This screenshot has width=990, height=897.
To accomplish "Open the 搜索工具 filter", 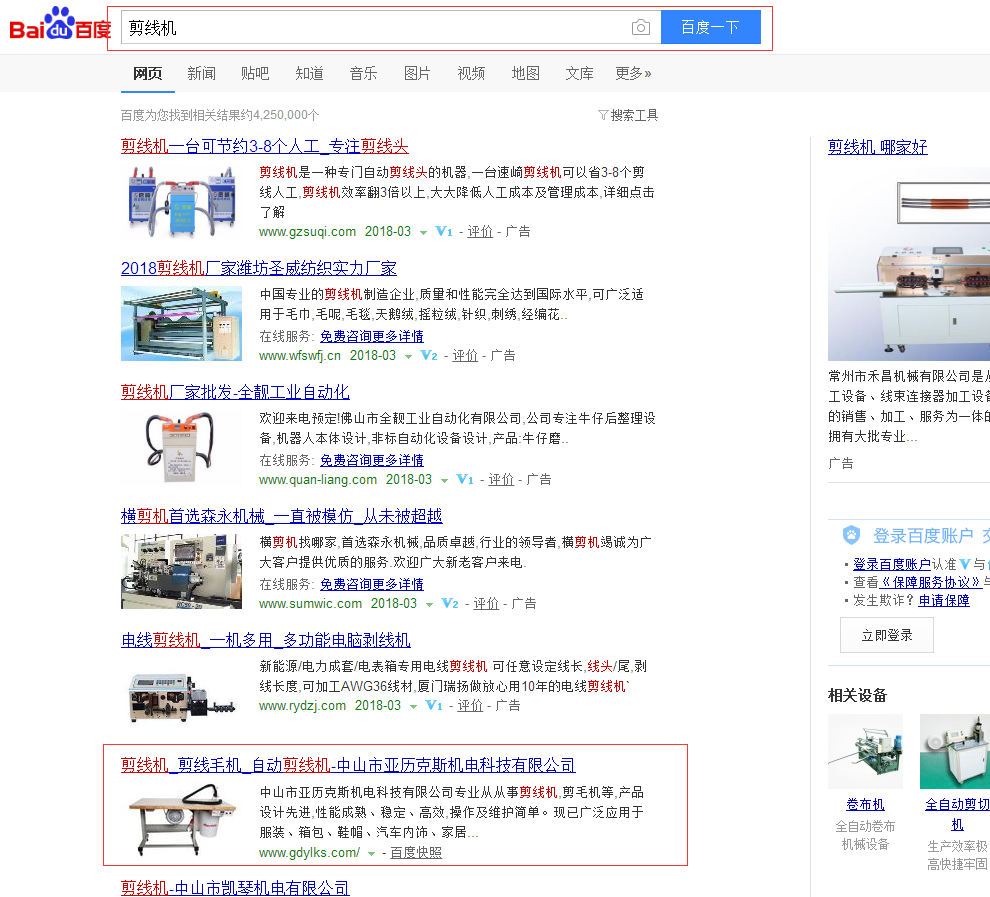I will pos(628,115).
